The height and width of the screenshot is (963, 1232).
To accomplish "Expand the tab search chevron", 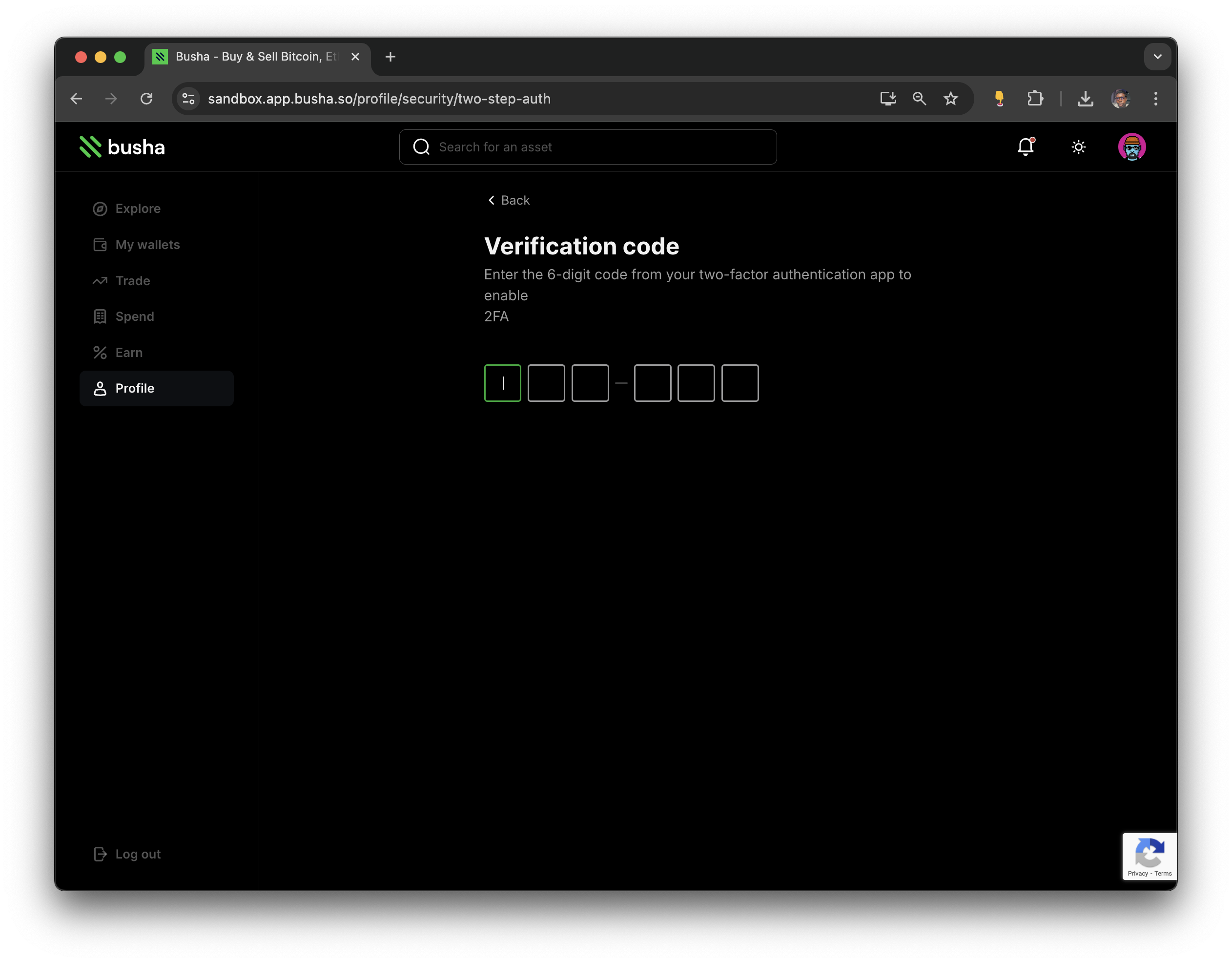I will pyautogui.click(x=1157, y=57).
